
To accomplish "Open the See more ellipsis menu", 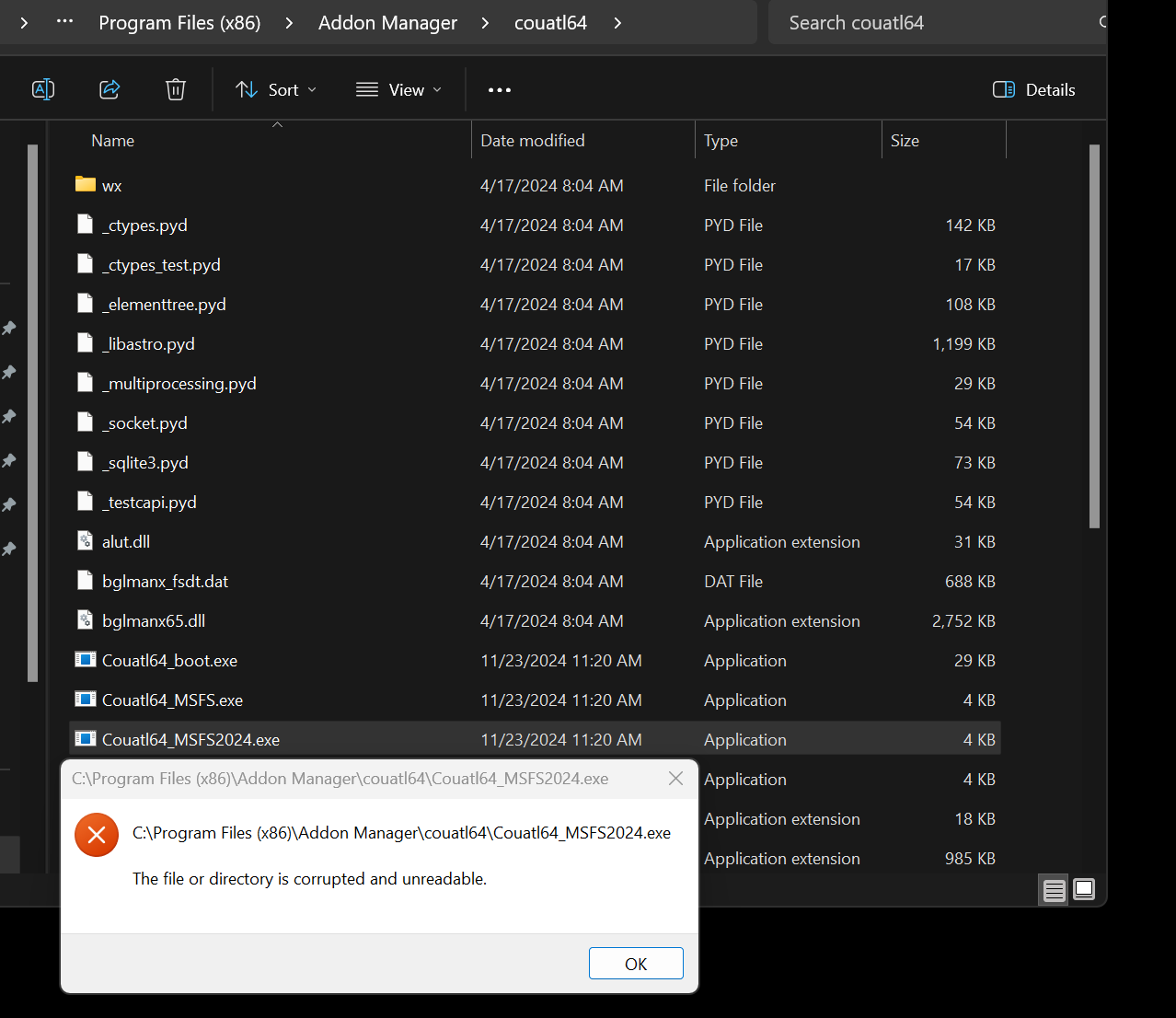I will click(x=500, y=89).
